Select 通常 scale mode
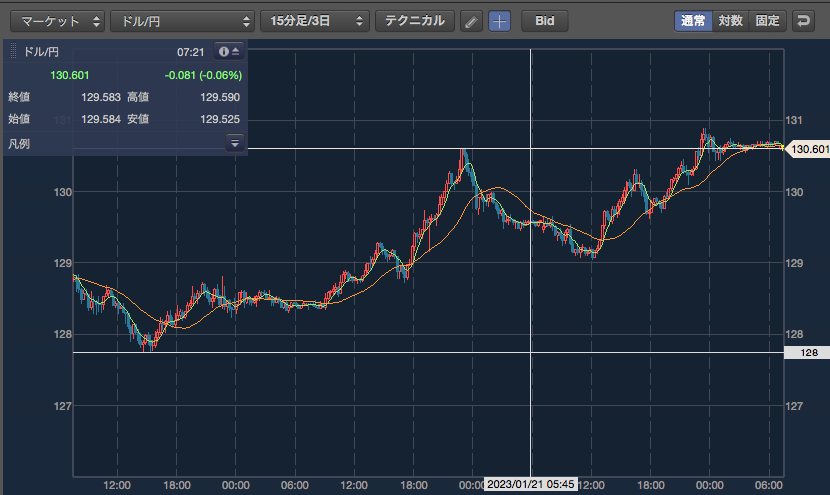Screen dimensions: 830x495 pos(693,21)
